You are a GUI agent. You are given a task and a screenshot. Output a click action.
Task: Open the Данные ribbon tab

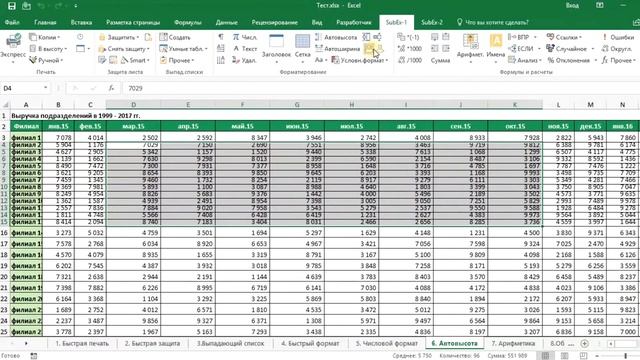(x=227, y=22)
